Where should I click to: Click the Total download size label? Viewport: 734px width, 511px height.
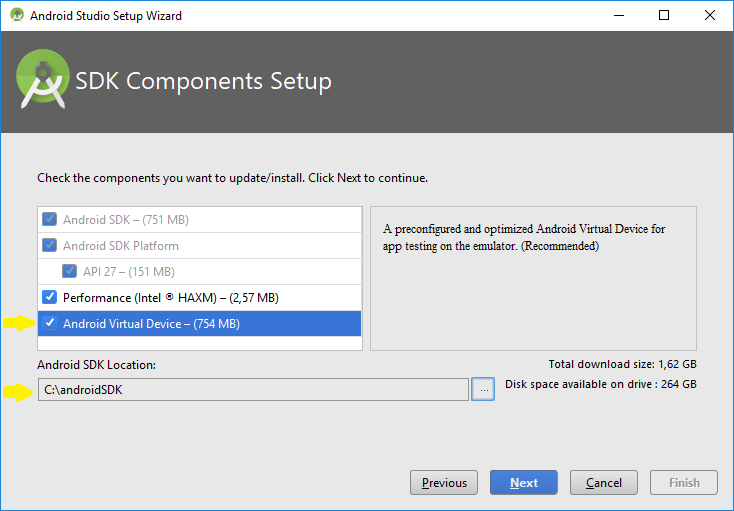623,364
